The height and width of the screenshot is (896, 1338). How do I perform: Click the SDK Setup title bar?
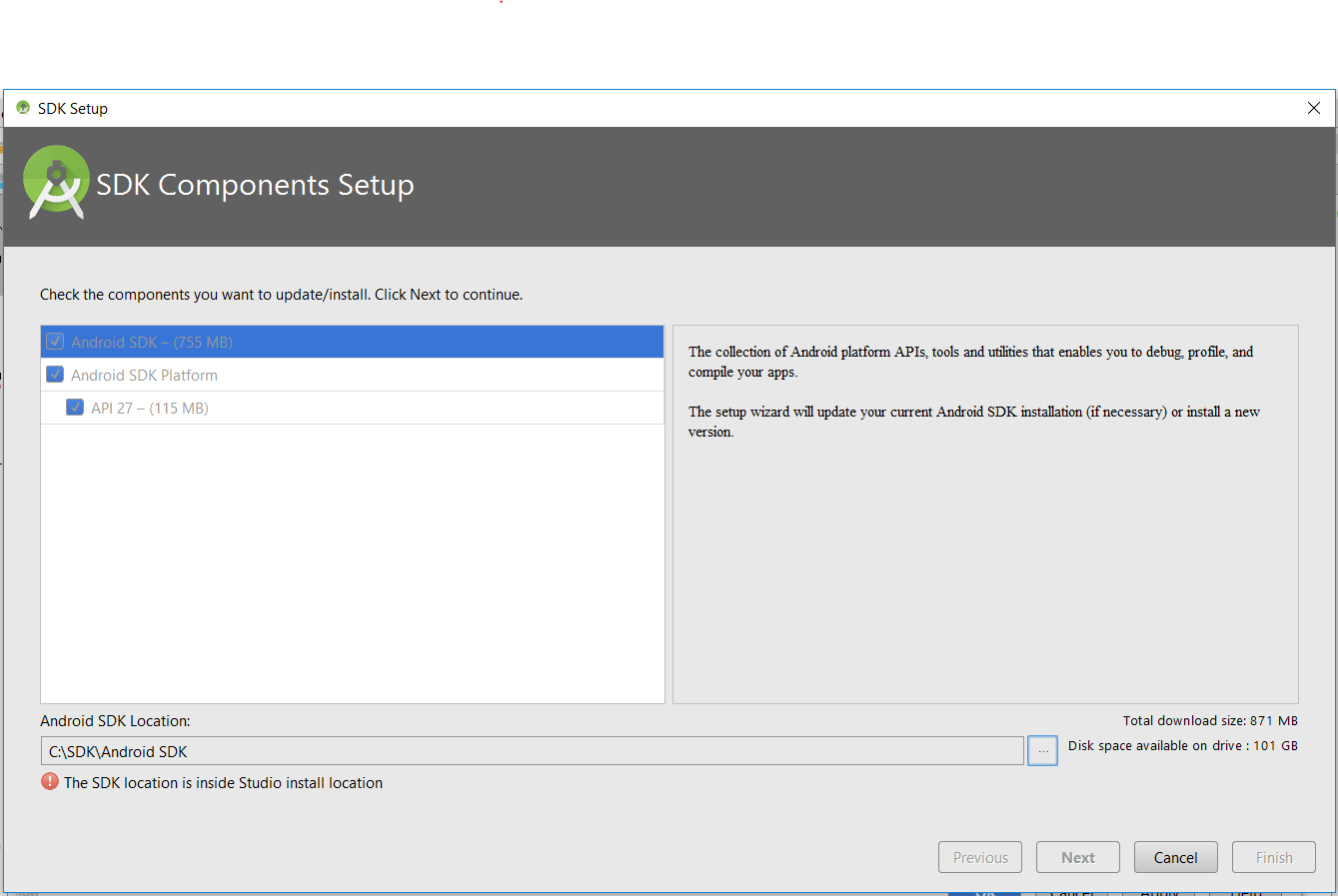pos(650,108)
